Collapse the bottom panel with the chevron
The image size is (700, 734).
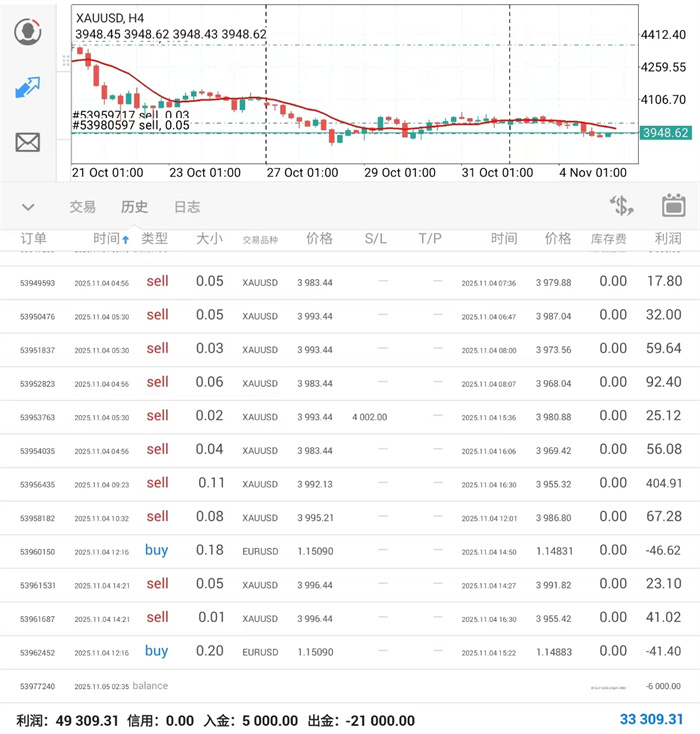click(28, 207)
